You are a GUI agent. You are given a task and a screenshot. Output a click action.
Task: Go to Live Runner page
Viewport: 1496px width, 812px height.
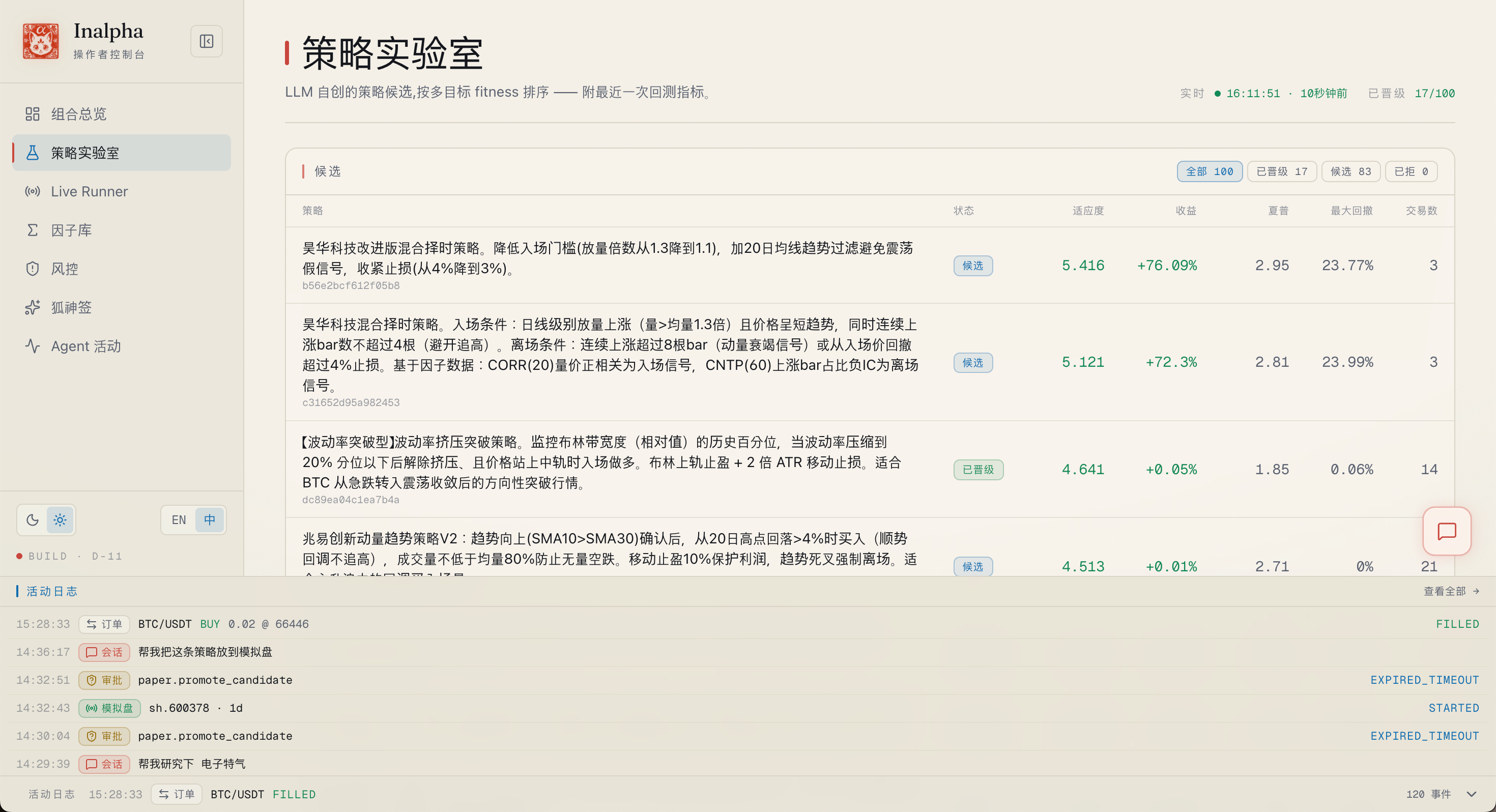tap(122, 191)
